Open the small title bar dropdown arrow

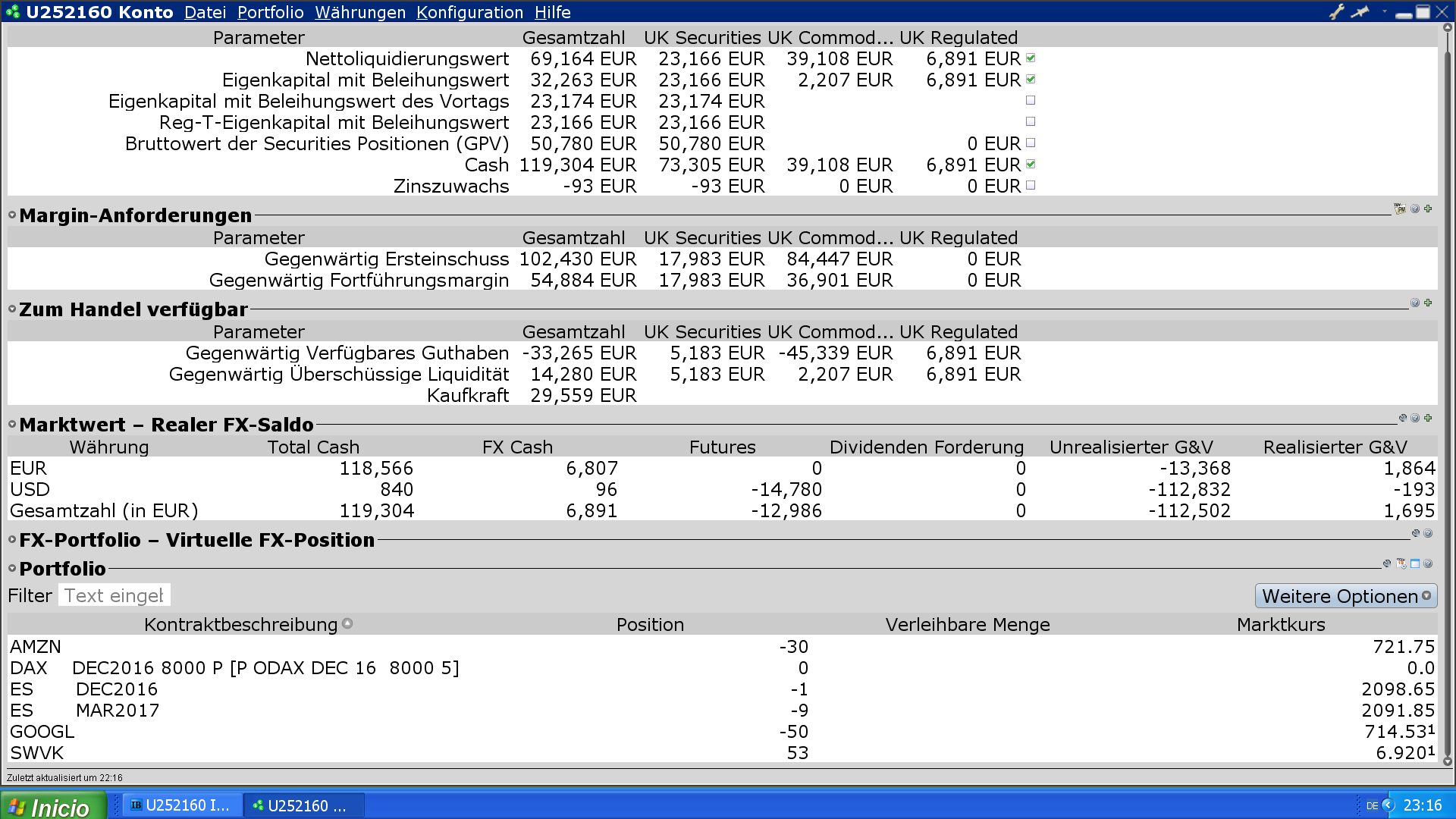1385,11
